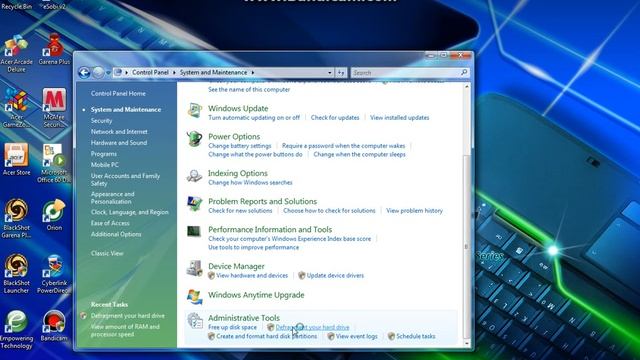Select Security in the sidebar
The width and height of the screenshot is (640, 360).
click(101, 121)
